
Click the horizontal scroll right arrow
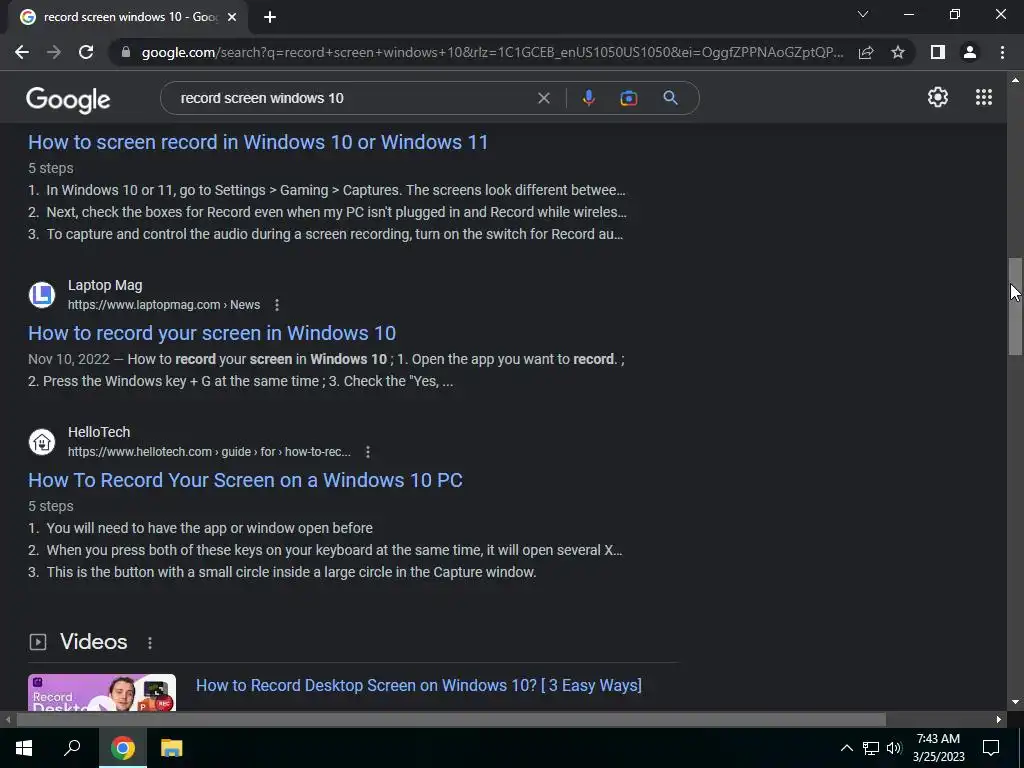pos(999,720)
